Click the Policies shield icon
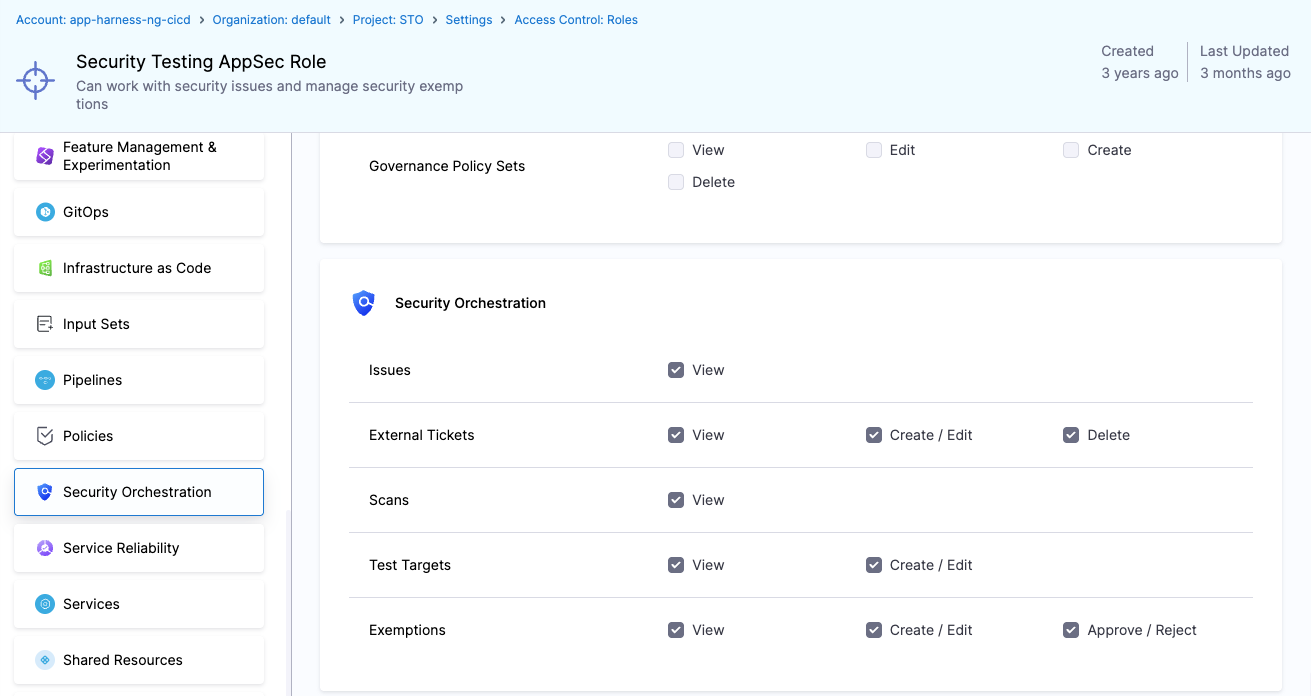Viewport: 1311px width, 696px height. [45, 436]
